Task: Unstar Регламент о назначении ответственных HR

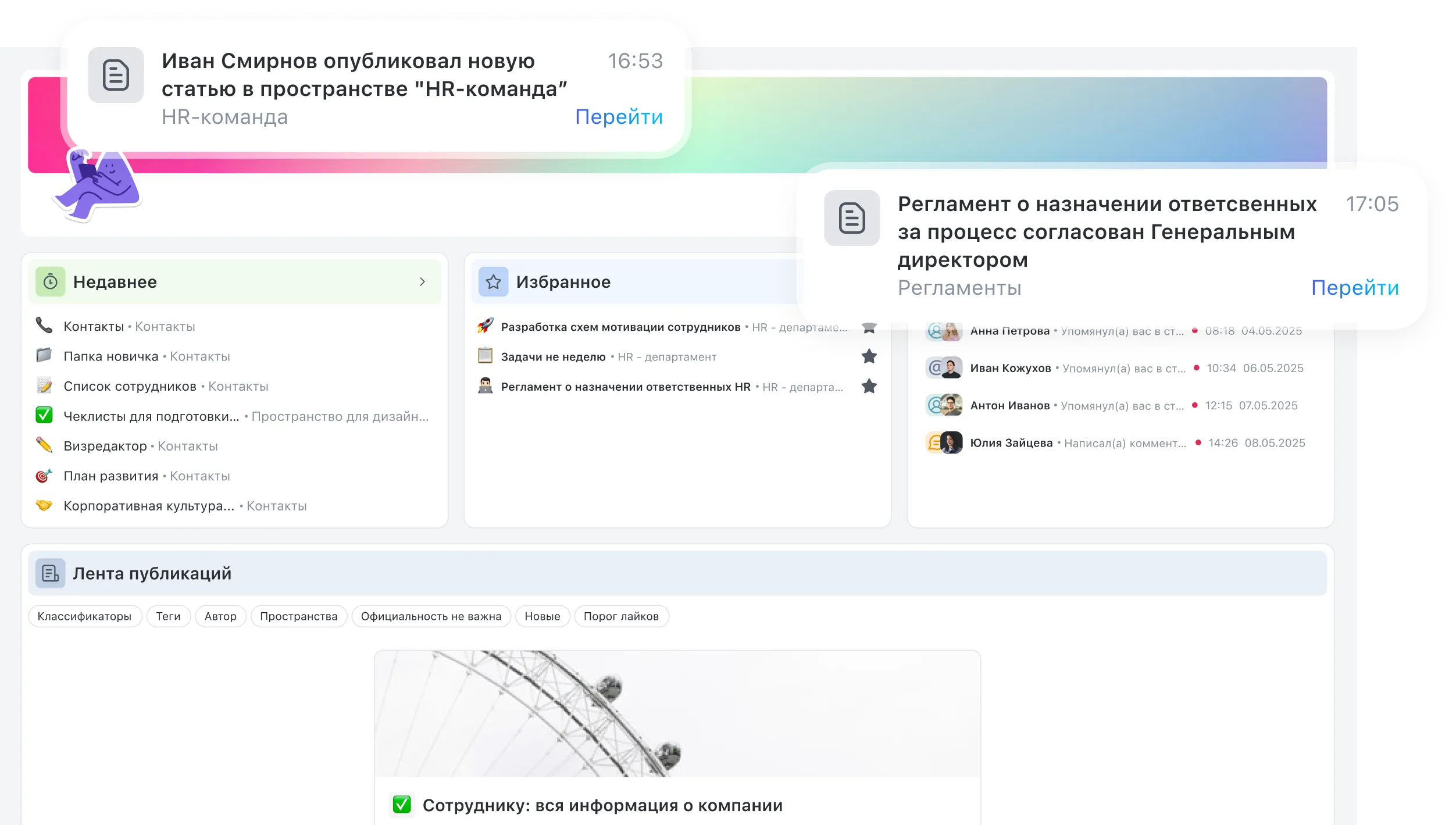Action: (x=869, y=387)
